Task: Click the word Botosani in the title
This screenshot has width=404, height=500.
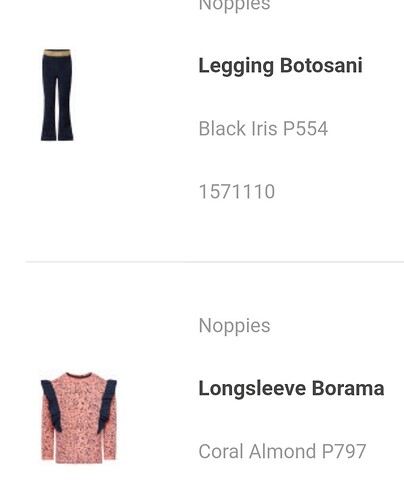Action: pos(321,65)
